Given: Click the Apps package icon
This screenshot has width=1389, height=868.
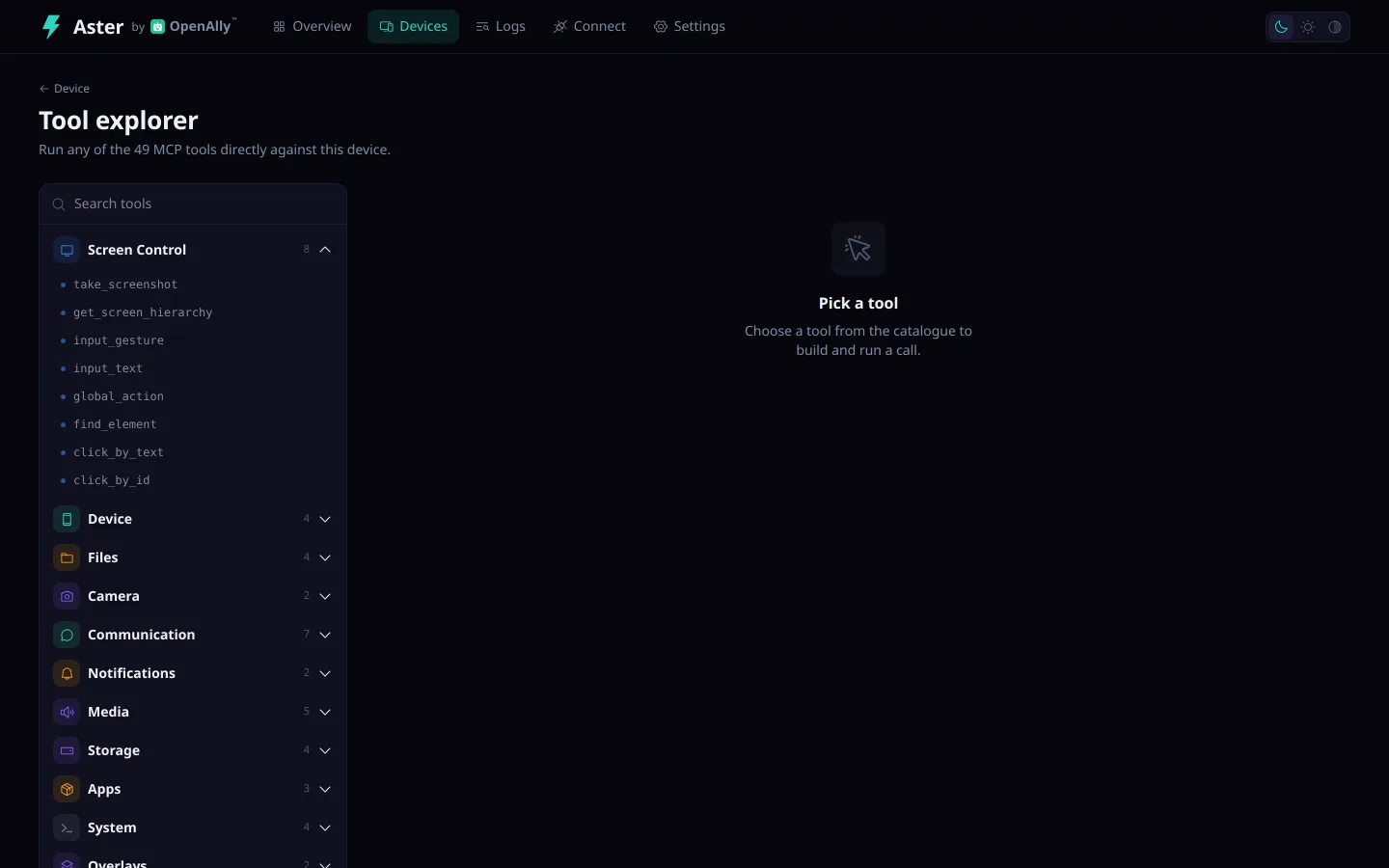Looking at the screenshot, I should point(67,789).
